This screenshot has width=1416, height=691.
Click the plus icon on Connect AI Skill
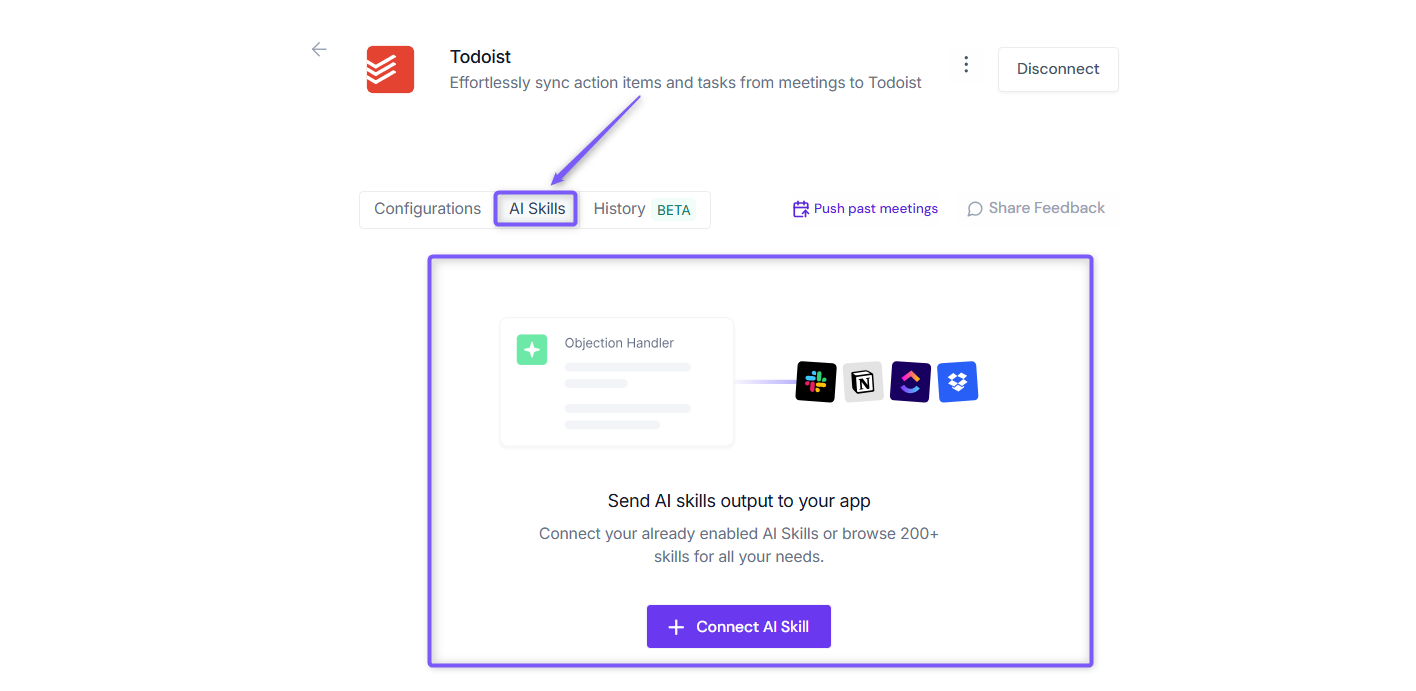pos(676,627)
